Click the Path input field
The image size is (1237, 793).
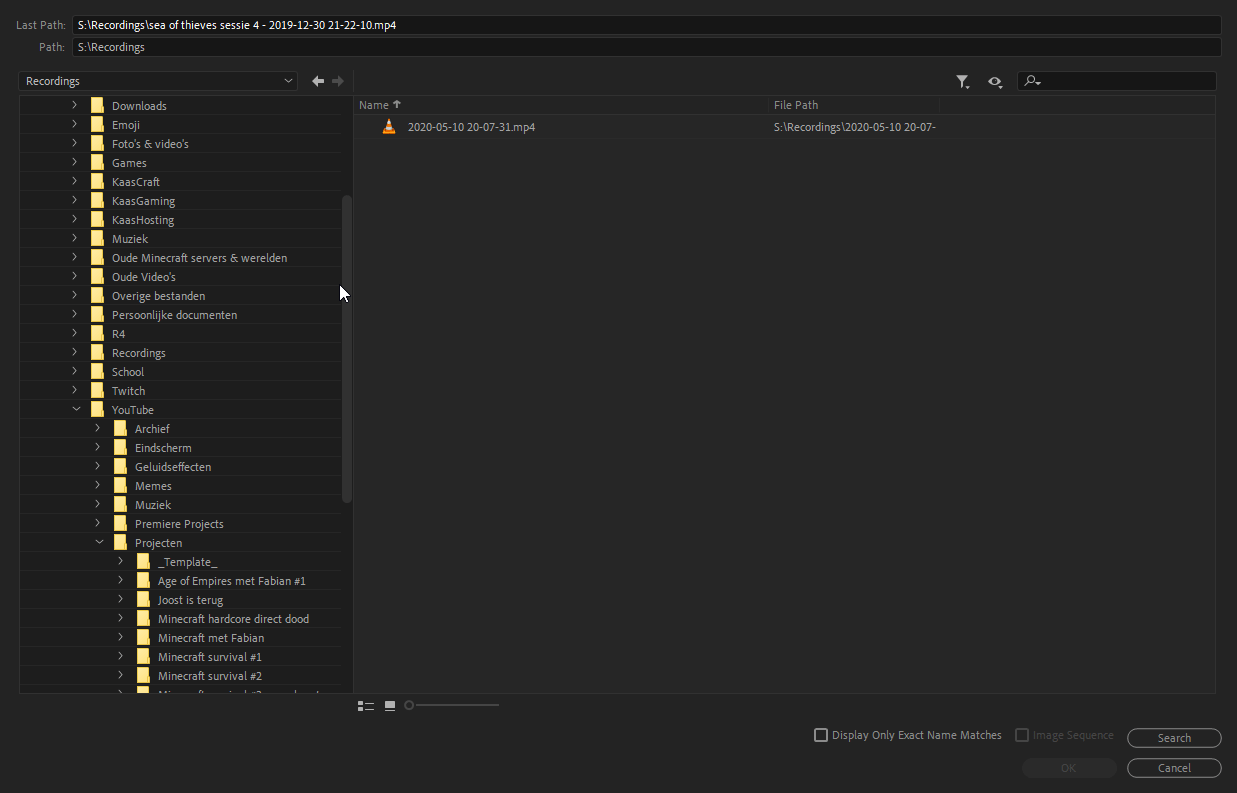(x=645, y=47)
